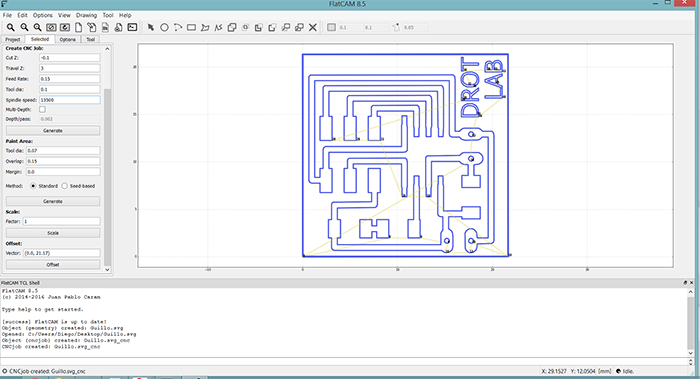700x379 pixels.
Task: Toggle the snap-to-grid icon
Action: tap(331, 27)
